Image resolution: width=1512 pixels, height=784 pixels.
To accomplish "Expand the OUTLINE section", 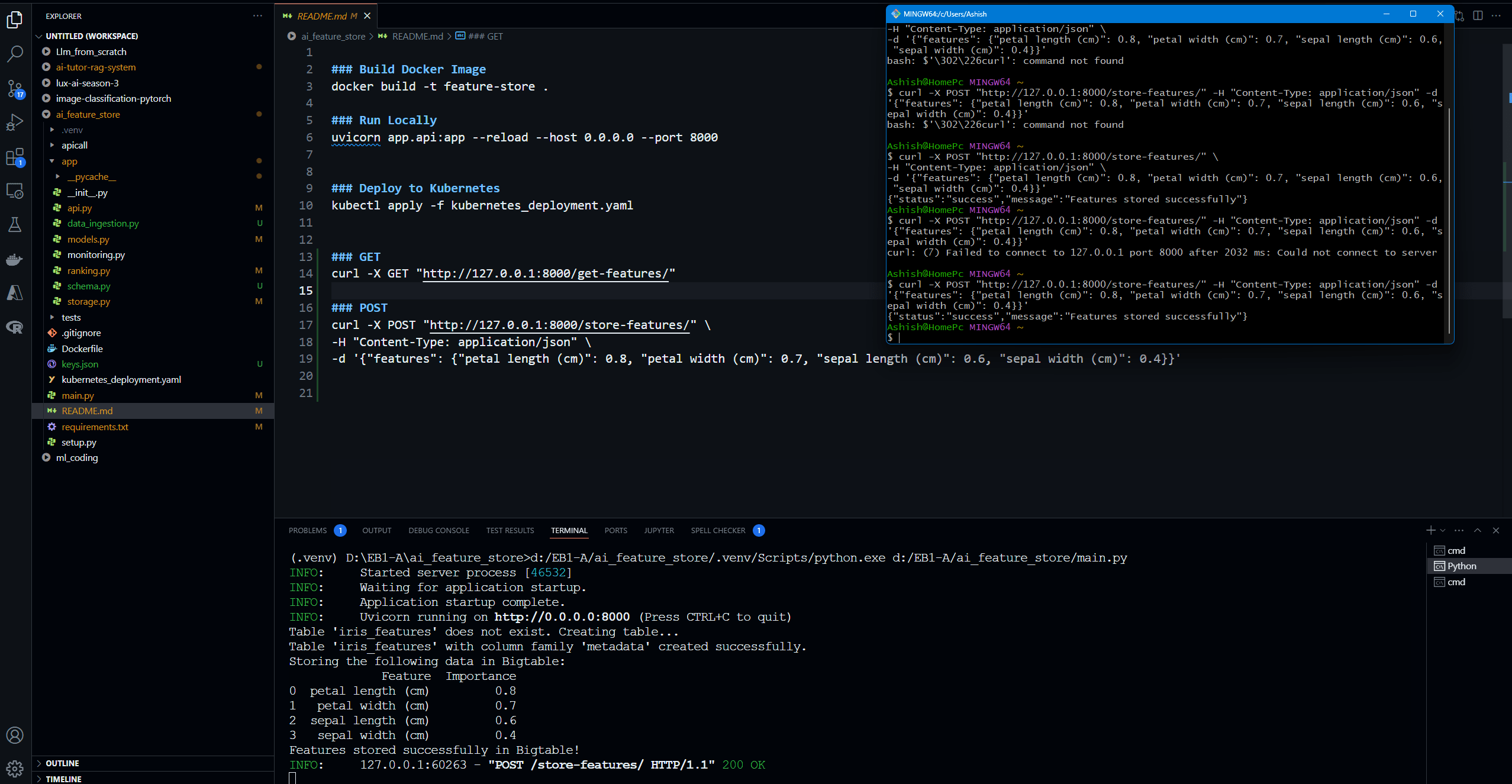I will point(62,763).
